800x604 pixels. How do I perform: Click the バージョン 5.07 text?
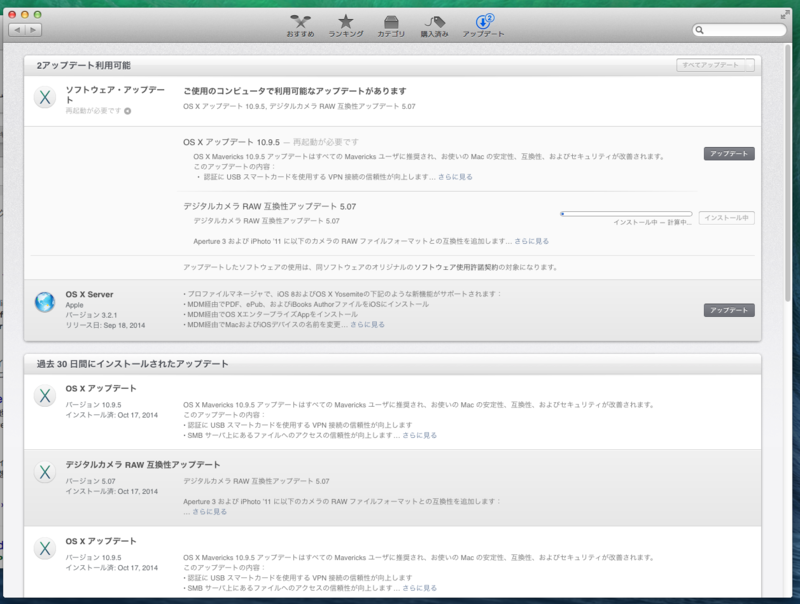90,481
